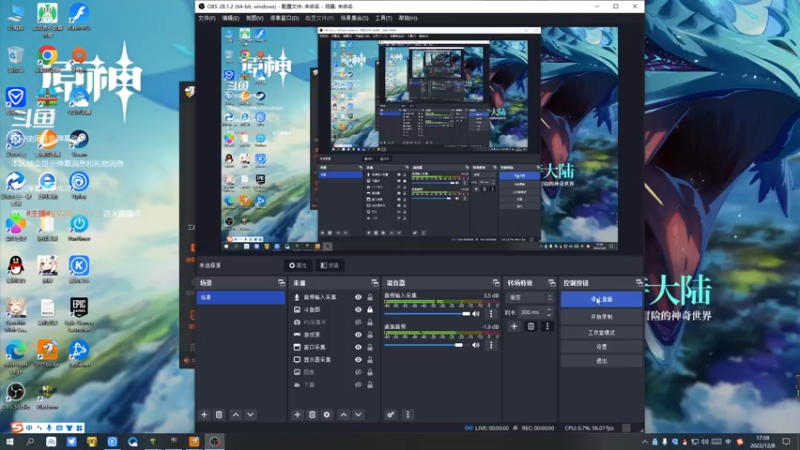This screenshot has height=450, width=800.
Task: Click the 开始录制 button
Action: [602, 317]
